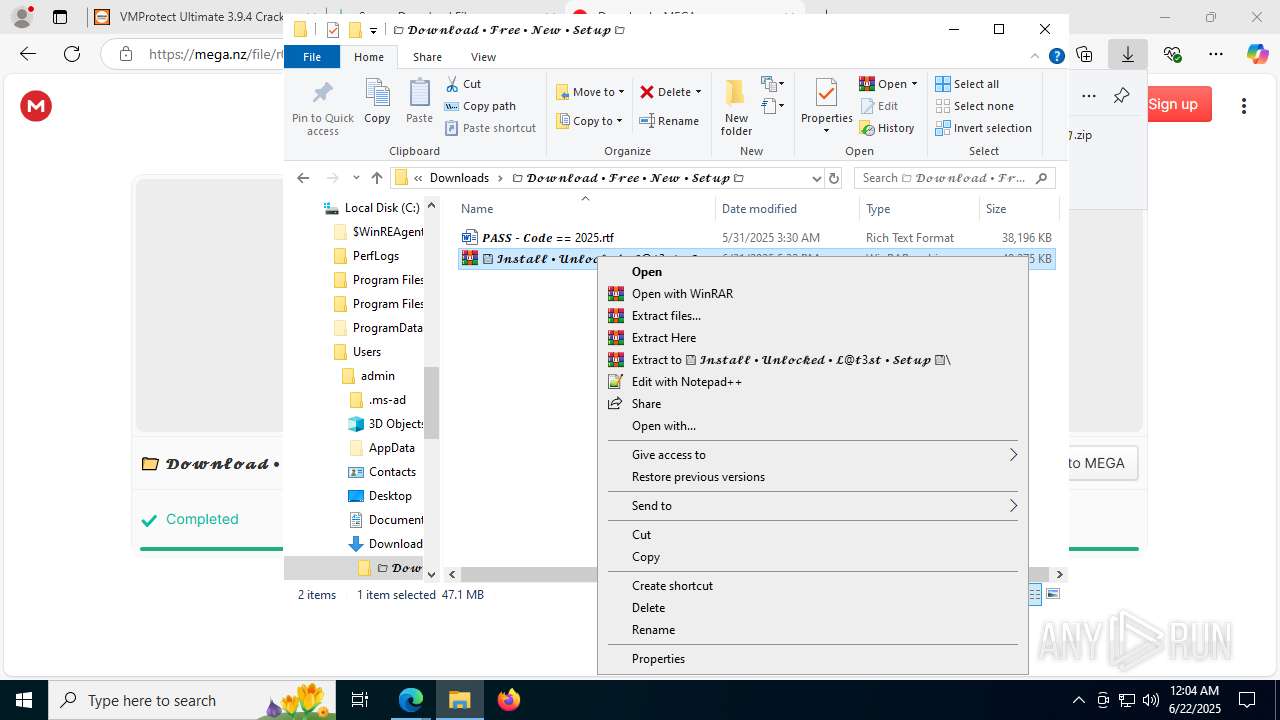1280x720 pixels.
Task: Open the Delete dropdown arrow
Action: click(698, 92)
